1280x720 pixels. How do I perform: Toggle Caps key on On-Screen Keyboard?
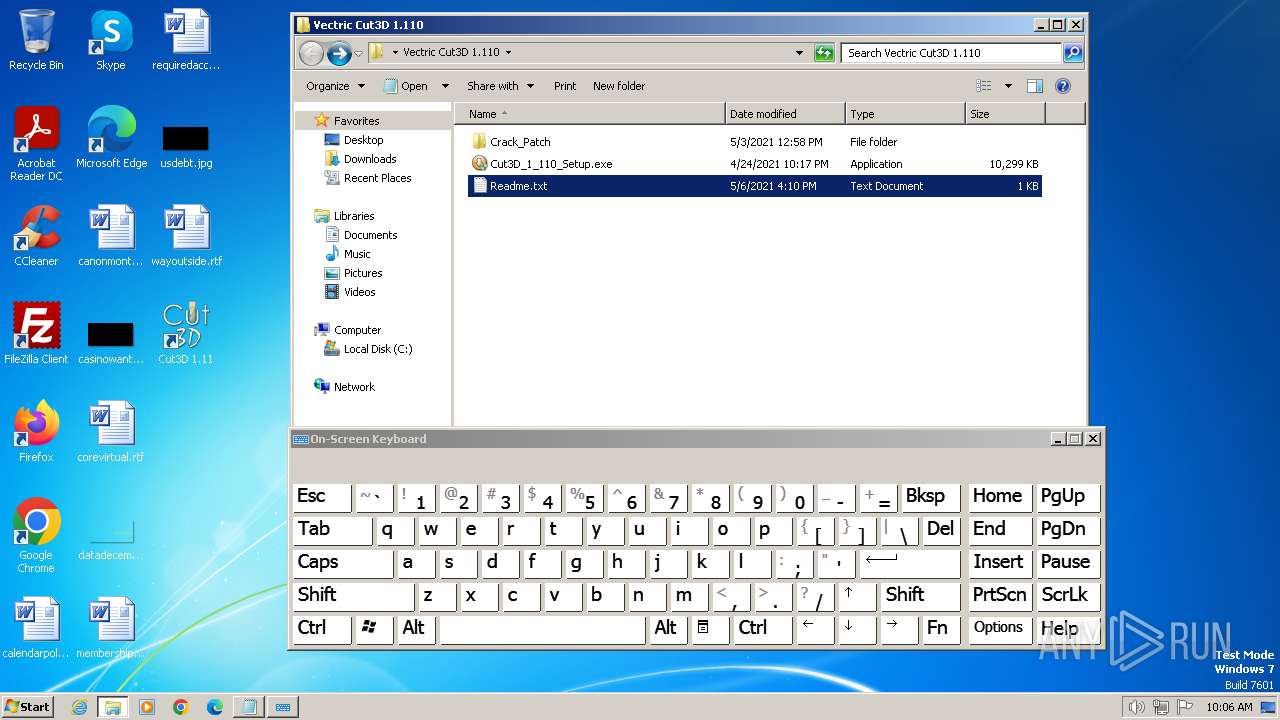coord(343,563)
